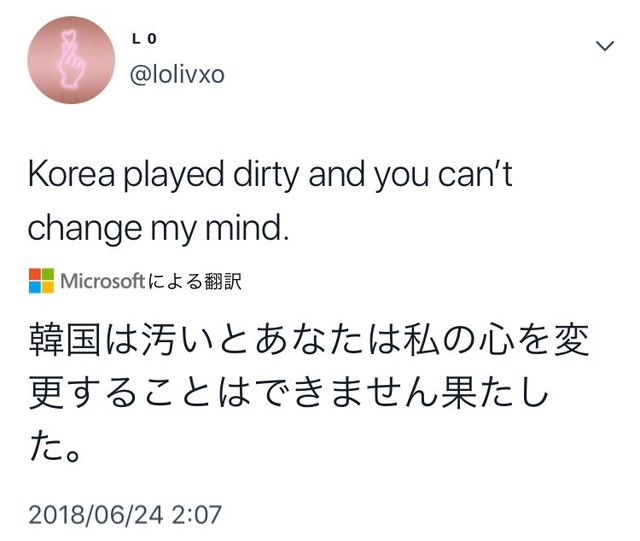The height and width of the screenshot is (541, 640).
Task: Open the profile via display name L O
Action: [144, 39]
